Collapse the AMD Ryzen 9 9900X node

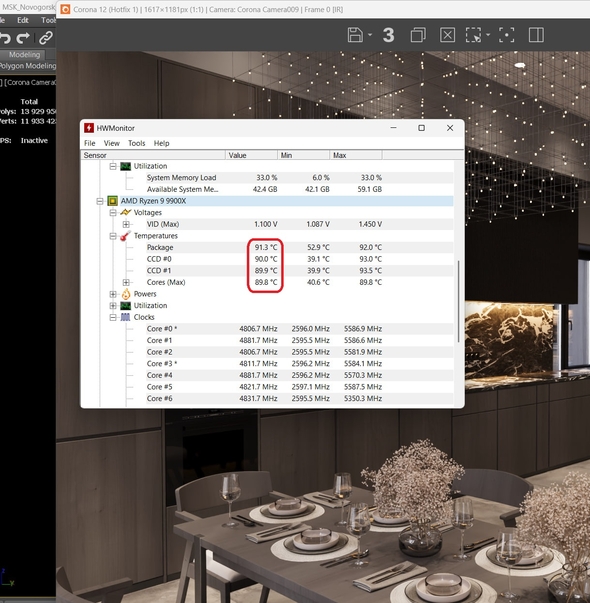pyautogui.click(x=100, y=201)
